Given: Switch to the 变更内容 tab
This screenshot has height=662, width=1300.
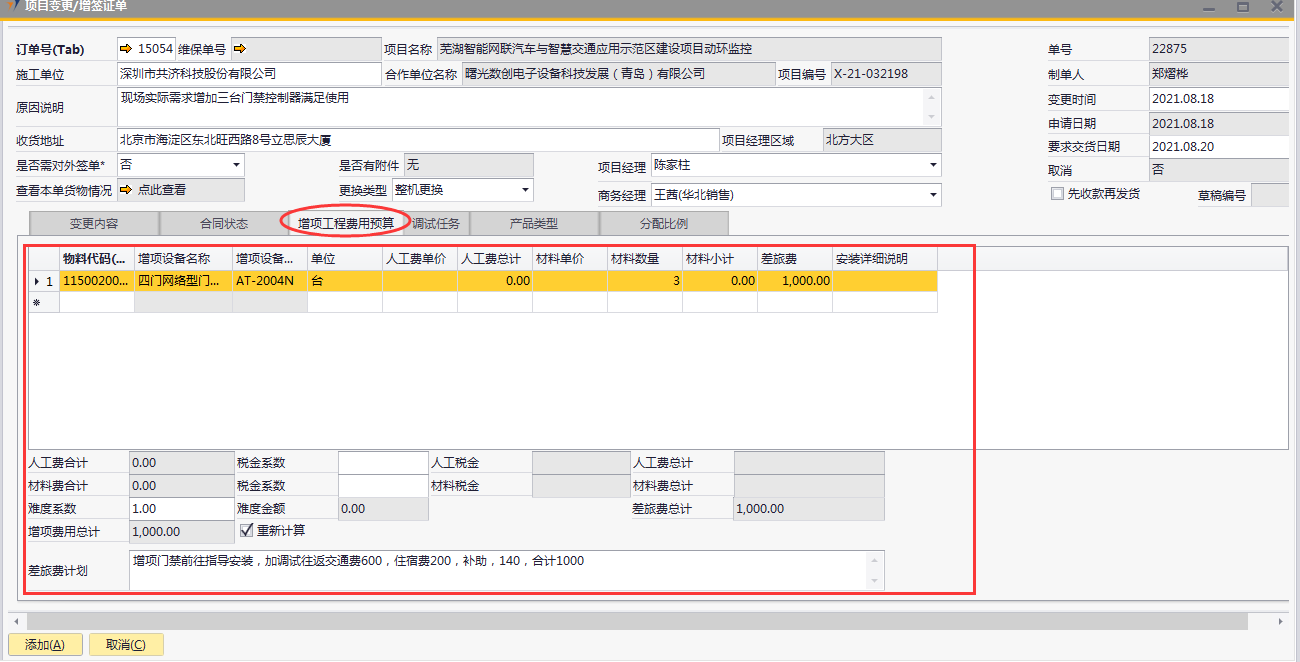Looking at the screenshot, I should pyautogui.click(x=94, y=224).
